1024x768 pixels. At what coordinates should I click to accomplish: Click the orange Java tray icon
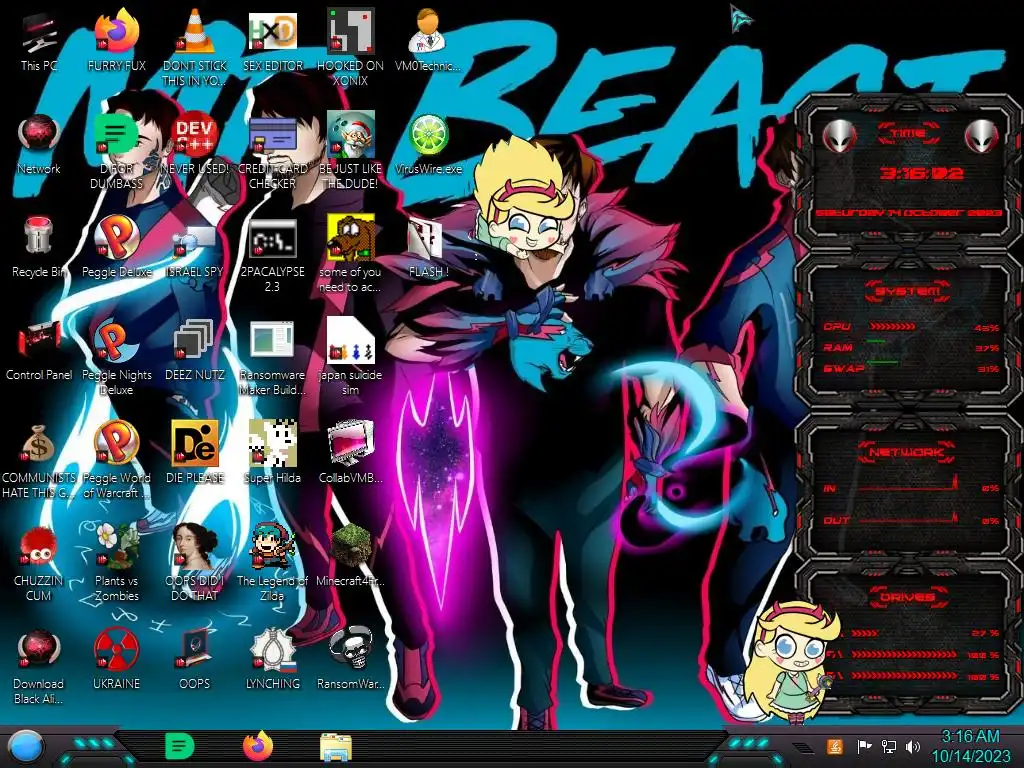(x=834, y=746)
